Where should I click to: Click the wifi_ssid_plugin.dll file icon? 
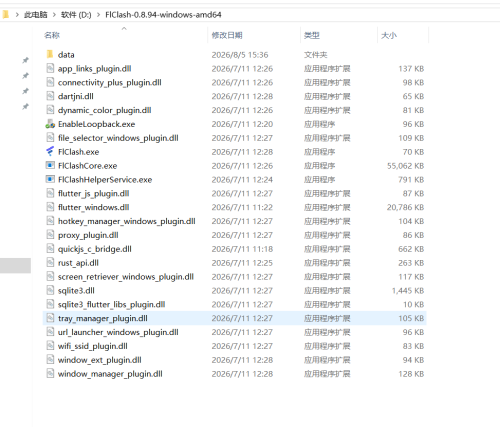coord(50,346)
